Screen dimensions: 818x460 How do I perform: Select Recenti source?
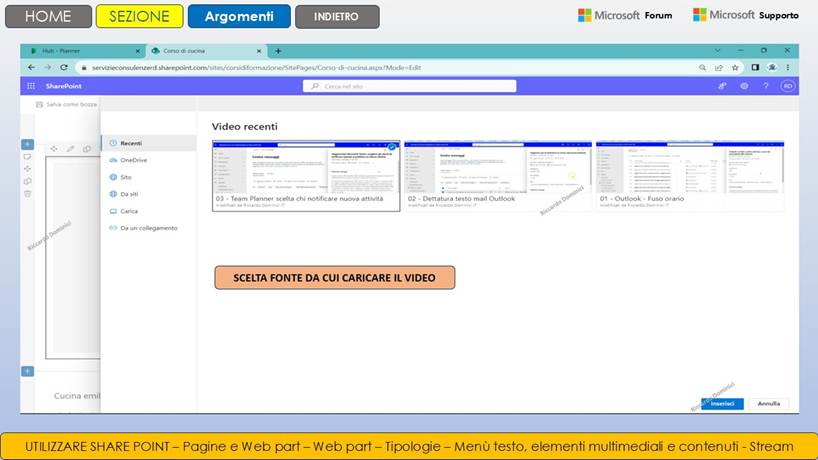(149, 143)
